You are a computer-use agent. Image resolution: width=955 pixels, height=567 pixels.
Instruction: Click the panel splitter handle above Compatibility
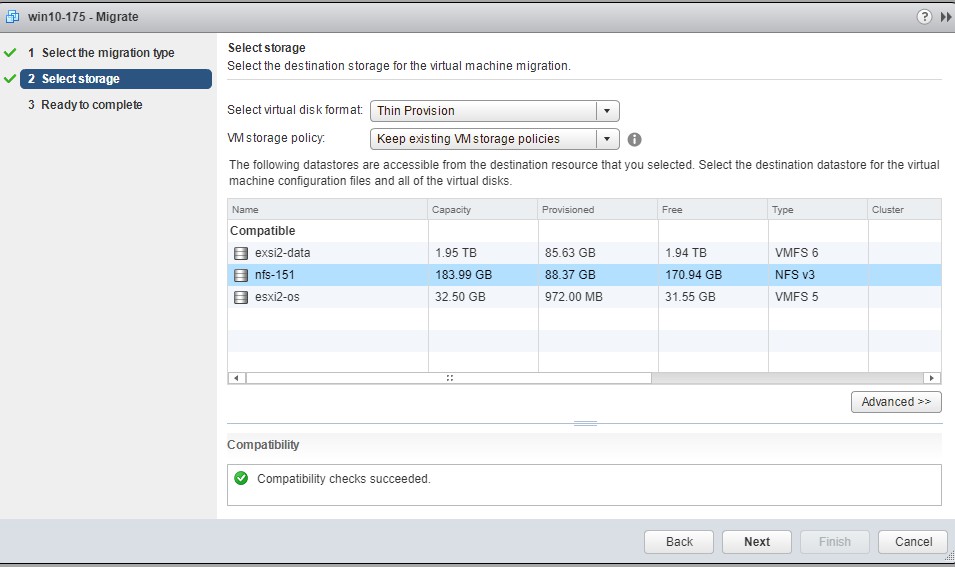pos(585,423)
